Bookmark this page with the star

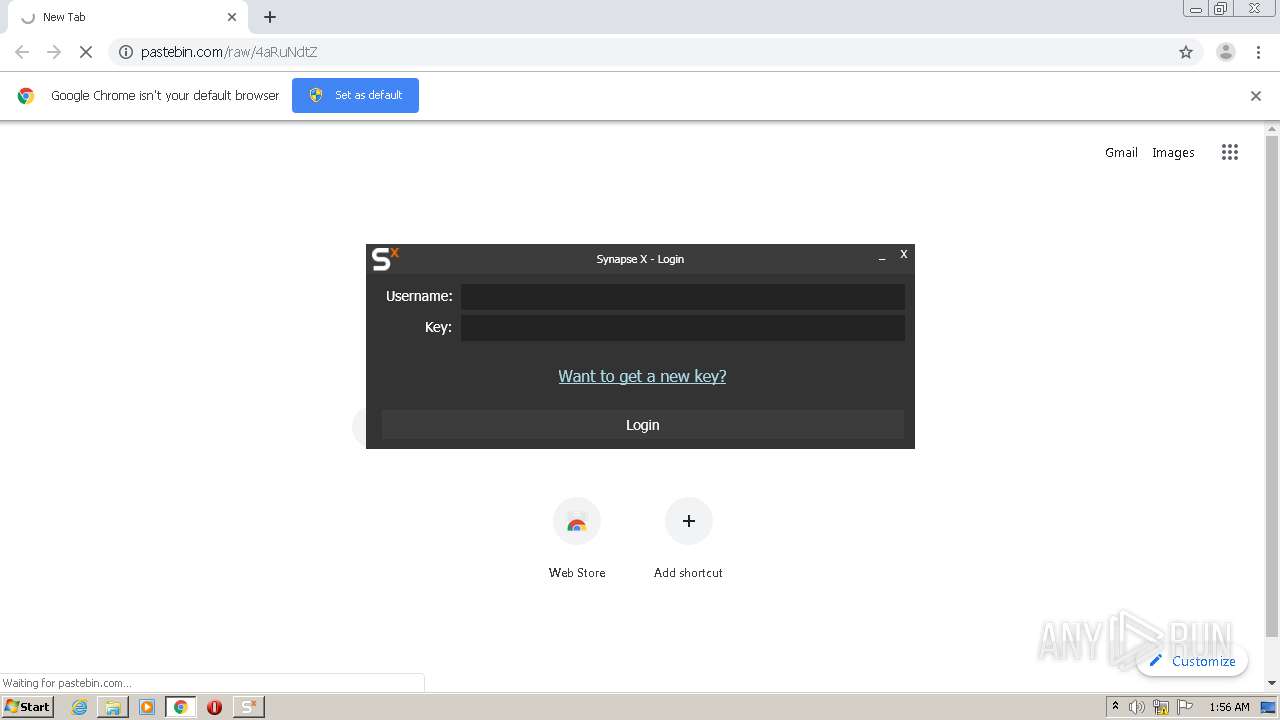coord(1186,52)
